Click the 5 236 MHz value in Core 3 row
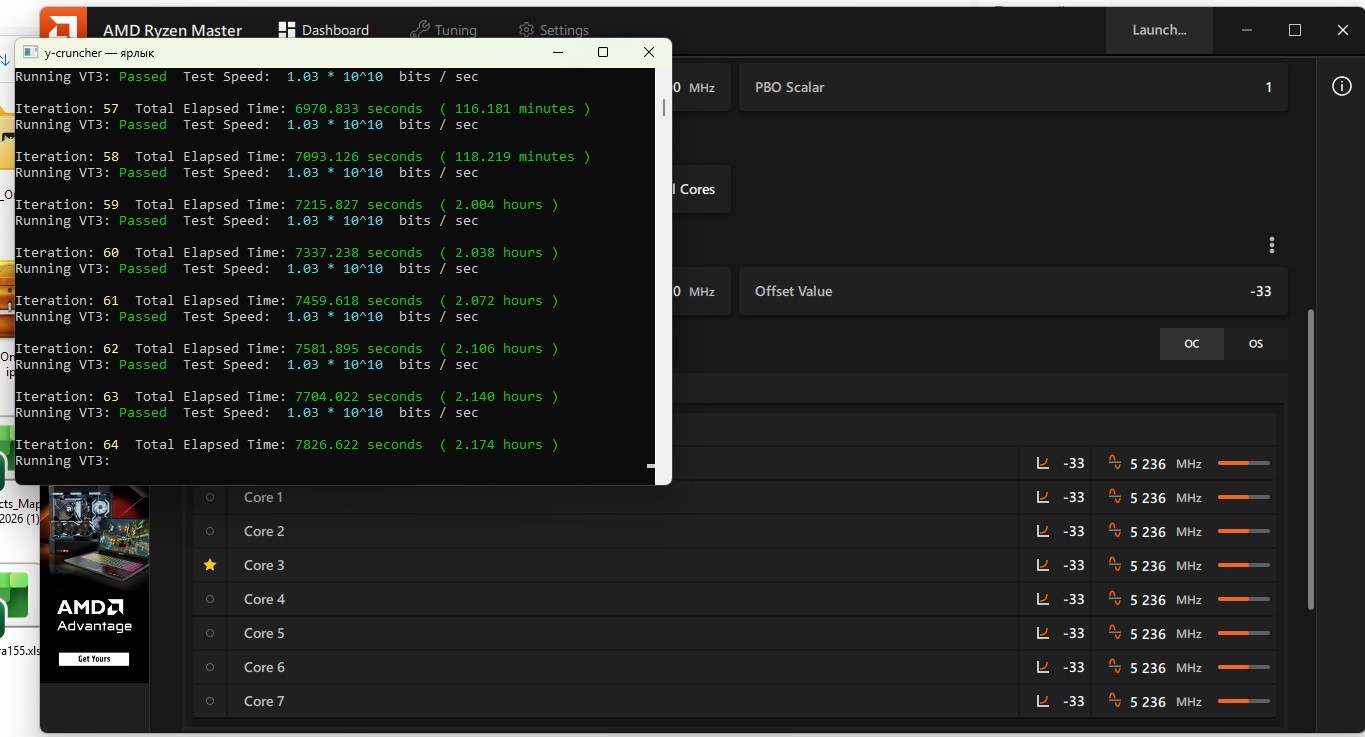 pos(1166,566)
